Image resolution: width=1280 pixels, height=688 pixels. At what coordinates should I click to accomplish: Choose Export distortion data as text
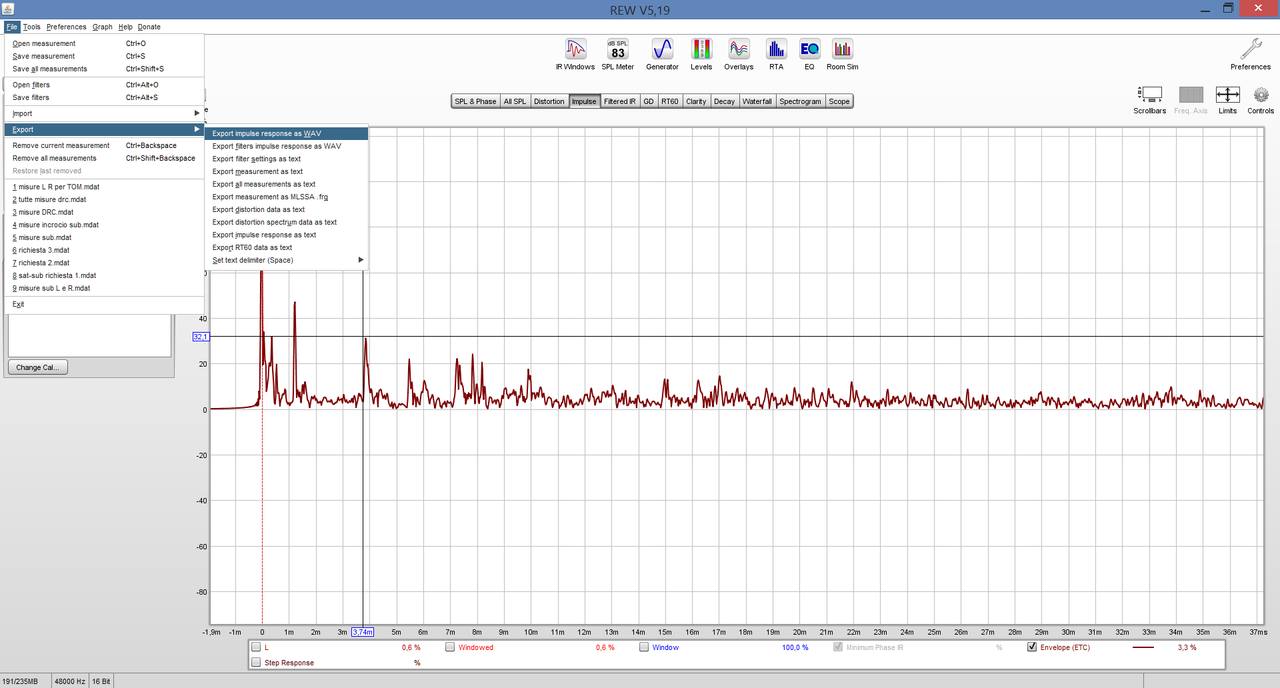(287, 210)
